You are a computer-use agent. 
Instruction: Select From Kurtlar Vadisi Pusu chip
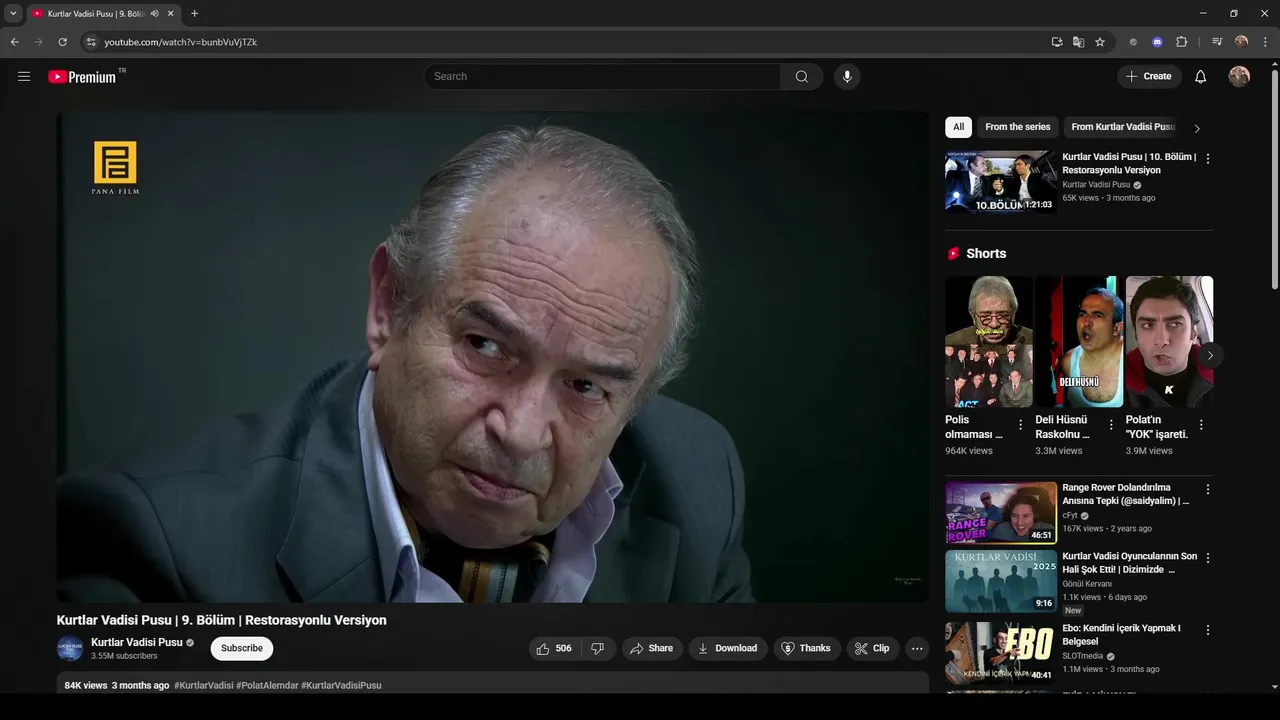tap(1123, 127)
